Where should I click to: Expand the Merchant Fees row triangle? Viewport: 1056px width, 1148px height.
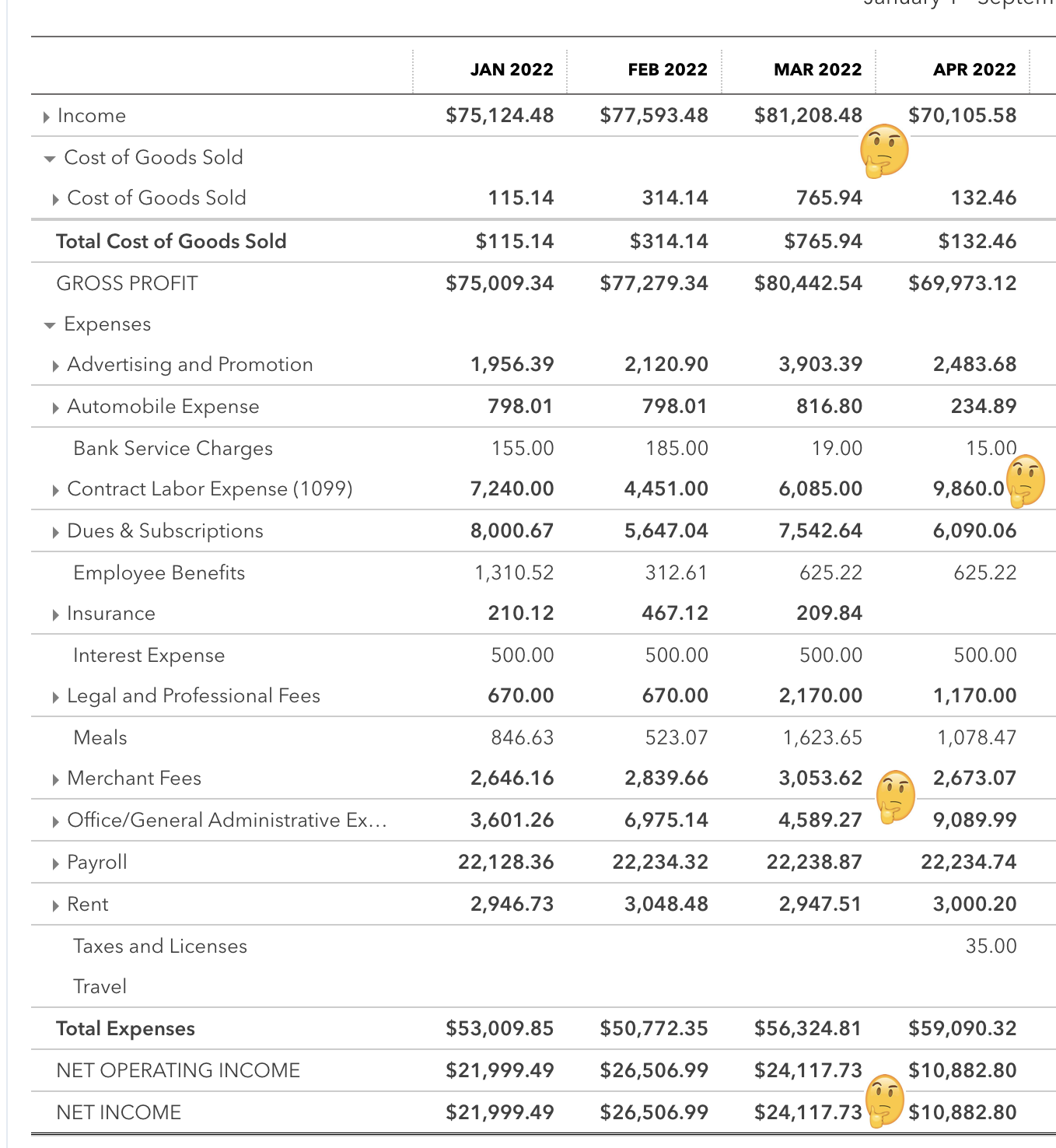(x=55, y=779)
